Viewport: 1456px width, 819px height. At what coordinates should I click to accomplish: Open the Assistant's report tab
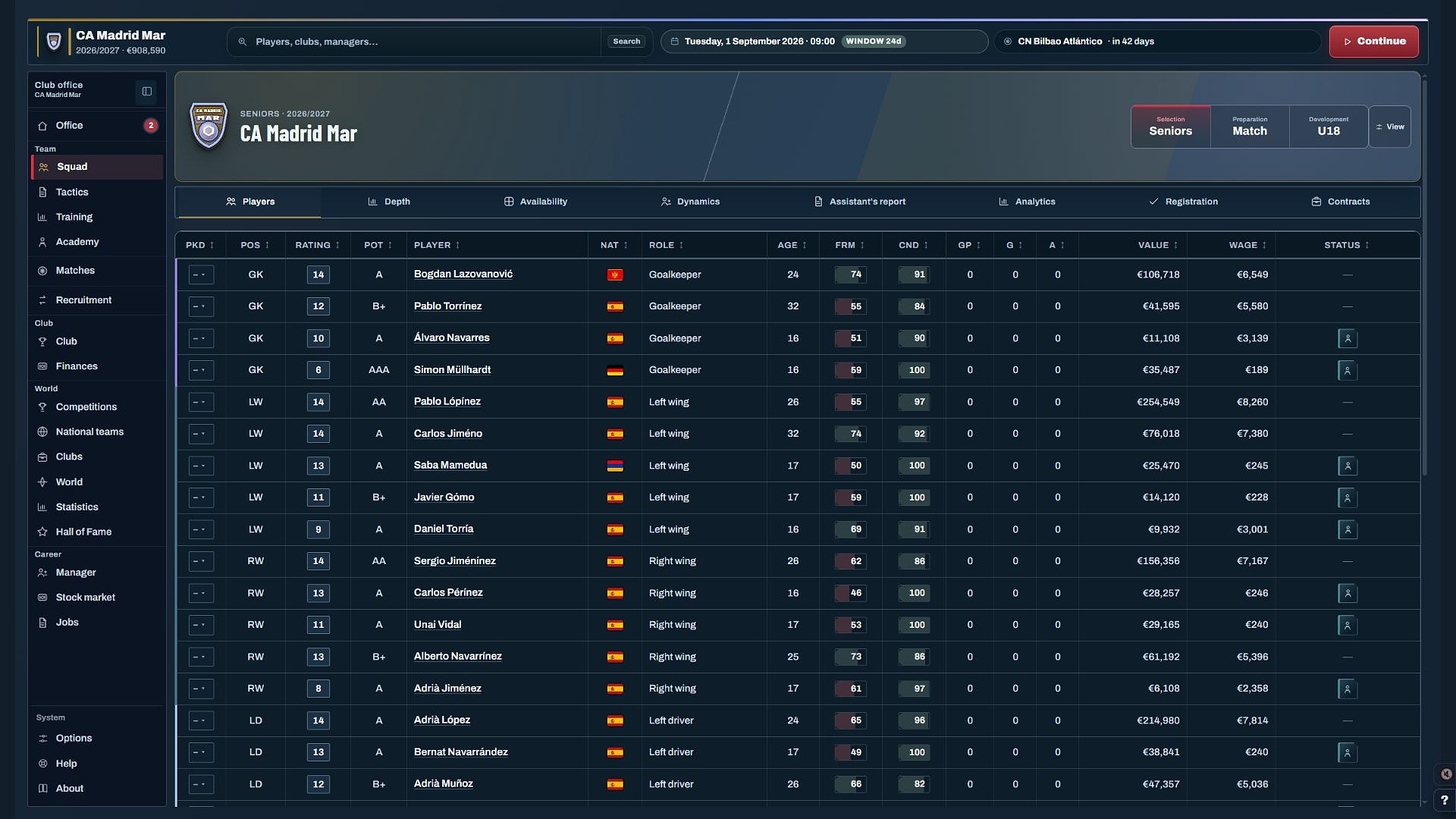[860, 202]
